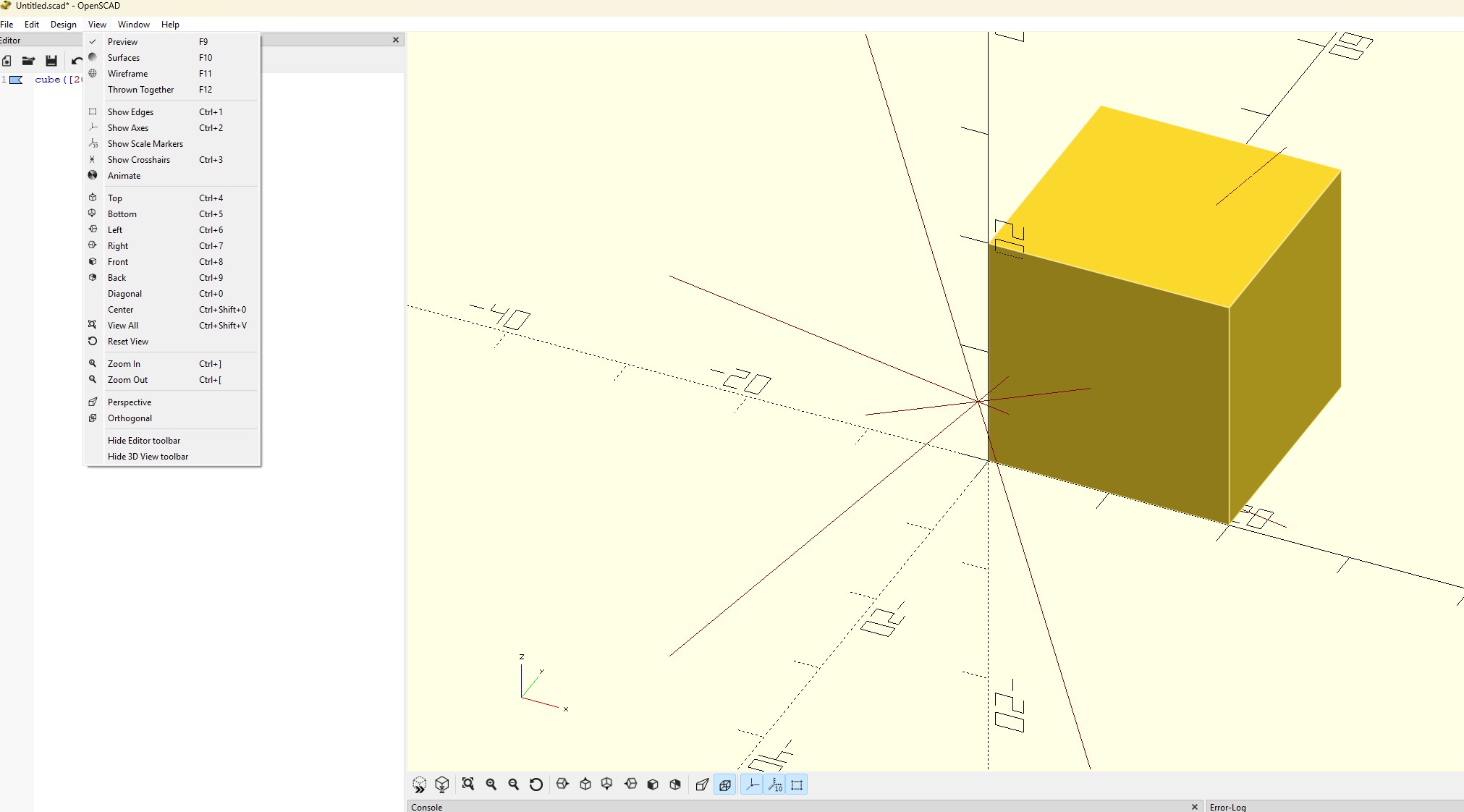
Task: Toggle Show Axes in View menu
Action: coord(172,128)
